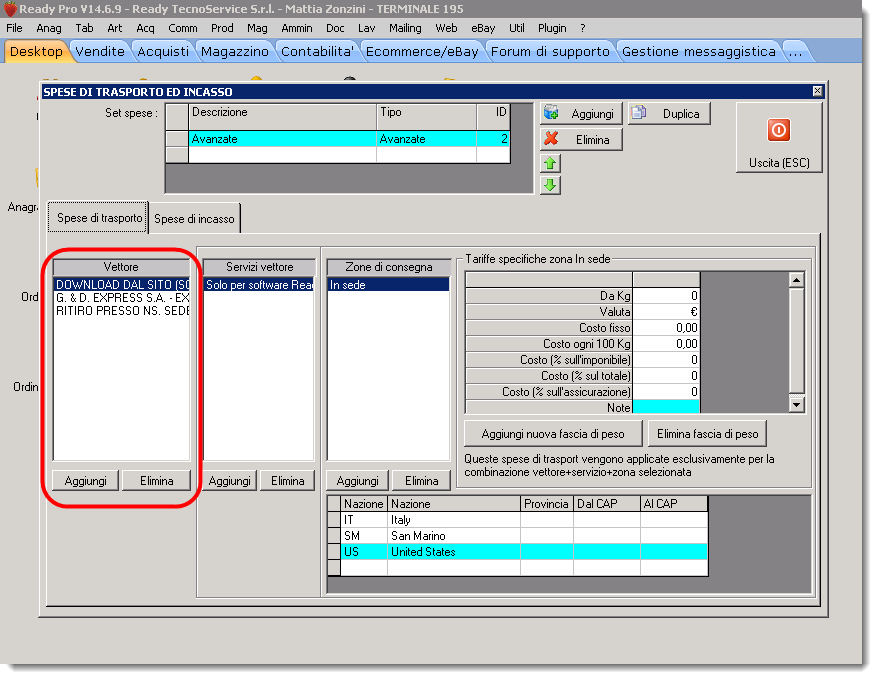Image resolution: width=877 pixels, height=679 pixels.
Task: Click Elimina fascia di peso
Action: tap(708, 434)
